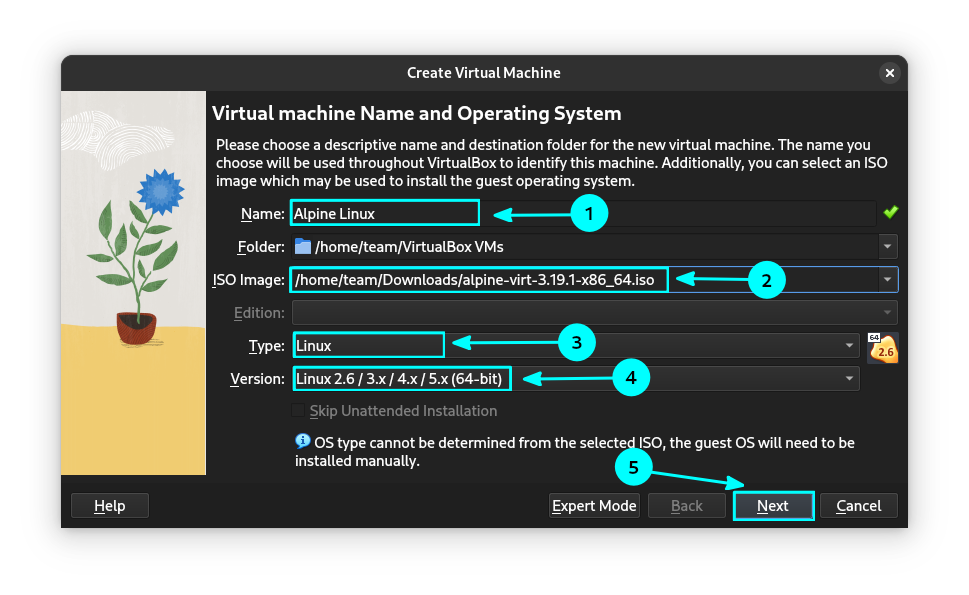Image resolution: width=969 pixels, height=595 pixels.
Task: Open the Version dropdown list
Action: click(849, 379)
